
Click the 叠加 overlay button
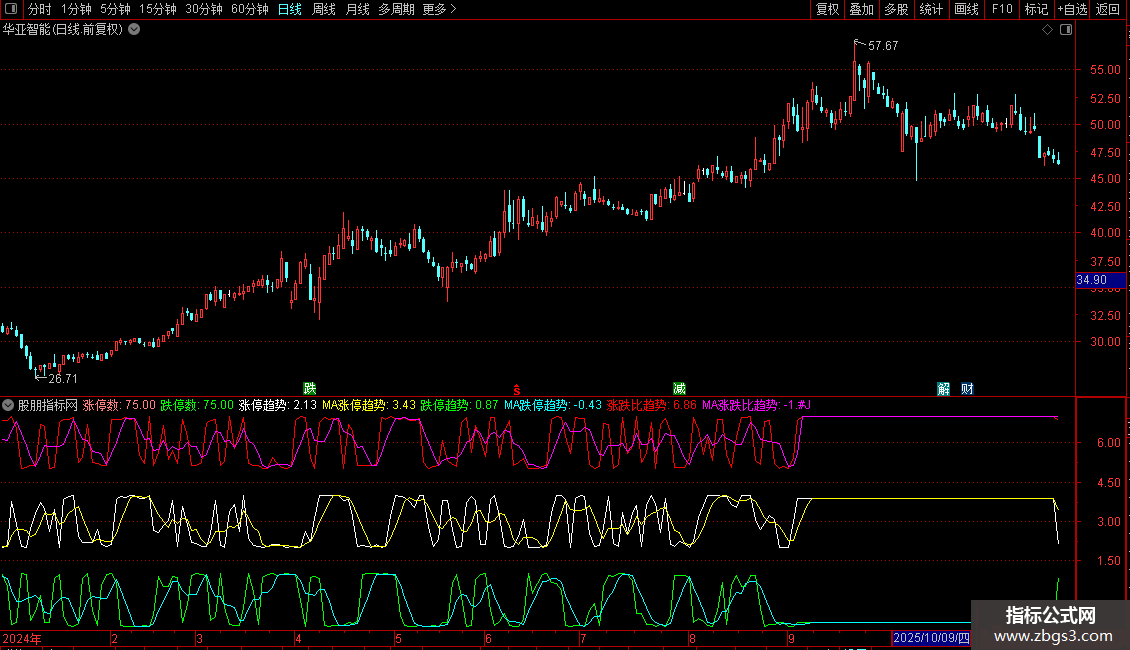861,9
